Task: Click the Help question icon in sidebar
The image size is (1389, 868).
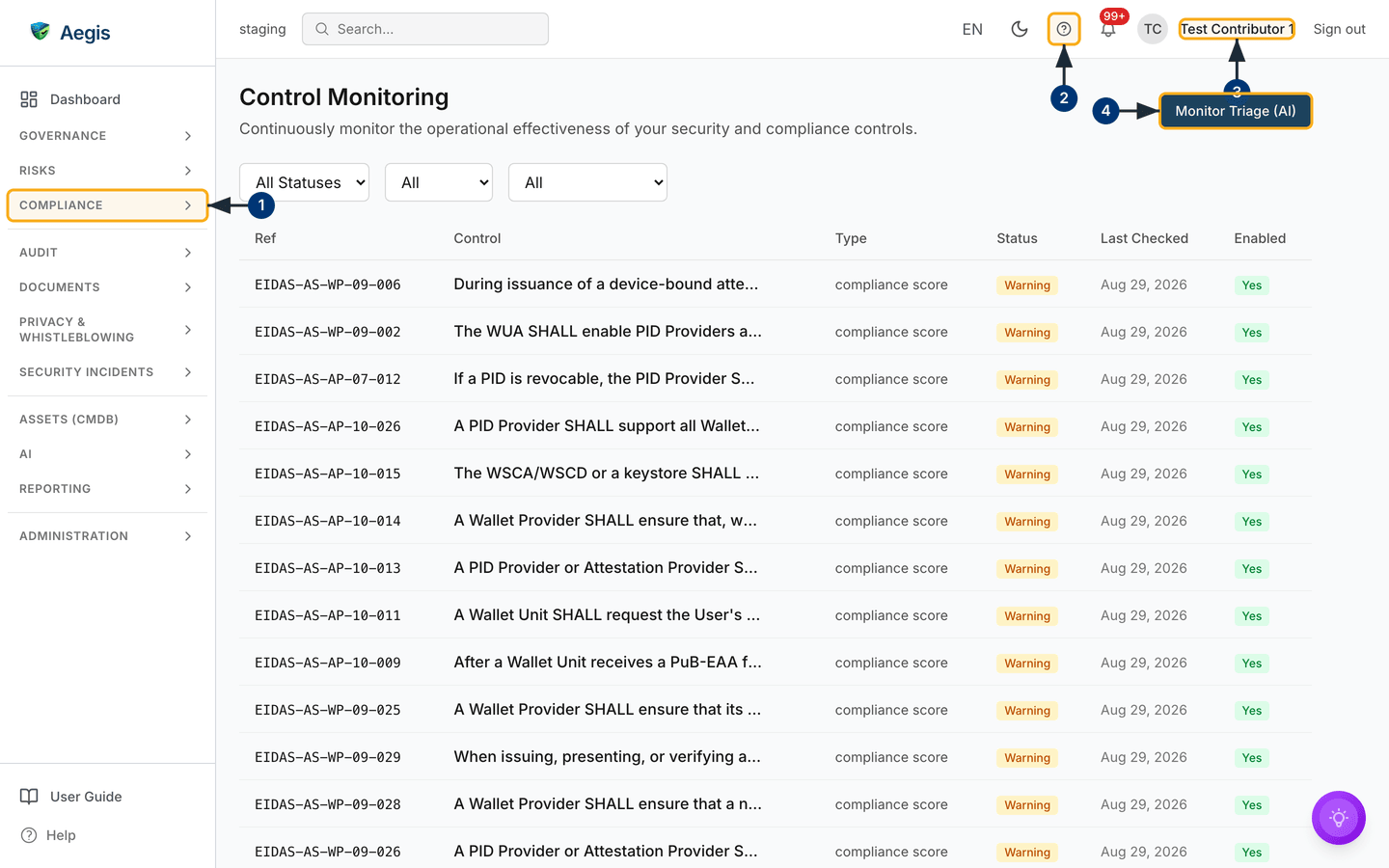Action: pos(29,835)
